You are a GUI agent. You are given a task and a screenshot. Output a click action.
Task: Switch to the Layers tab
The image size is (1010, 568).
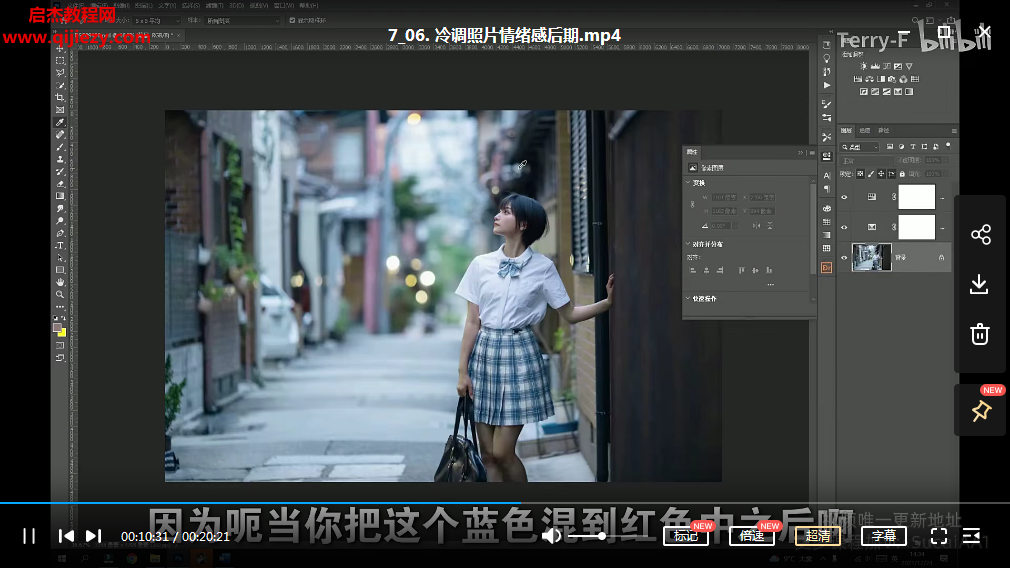846,130
